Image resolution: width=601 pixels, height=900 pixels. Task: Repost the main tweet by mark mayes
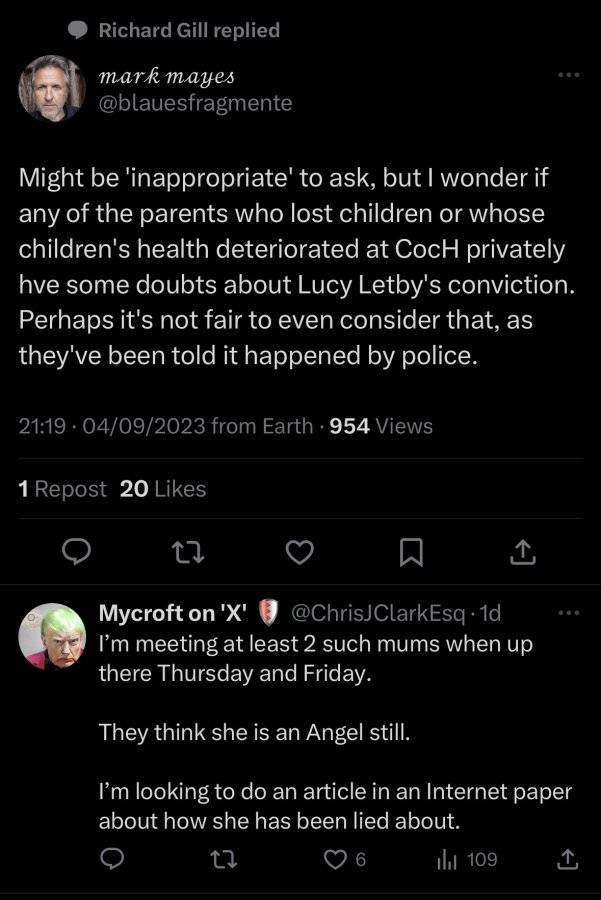coord(188,552)
